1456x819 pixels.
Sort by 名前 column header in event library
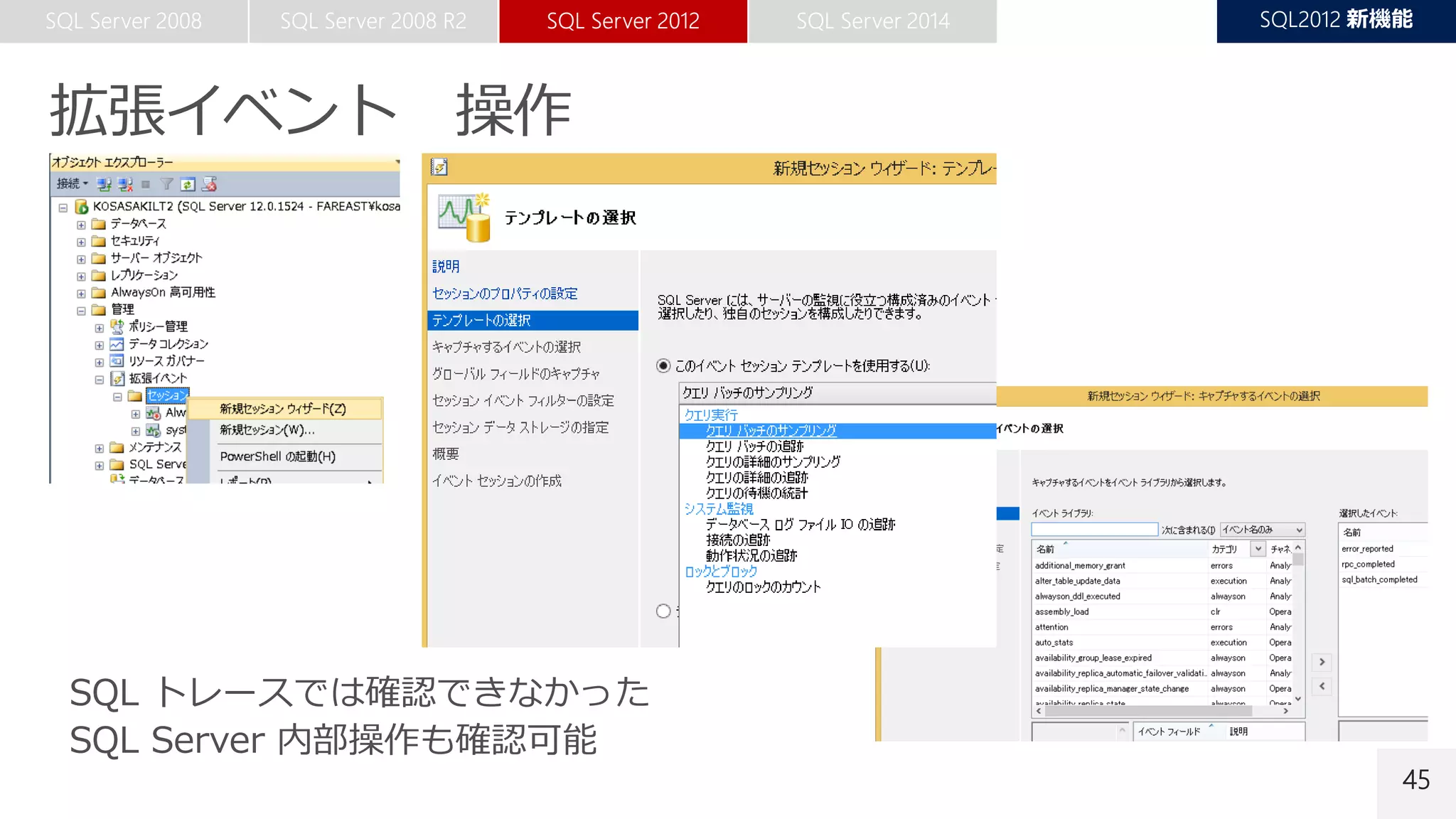[x=1120, y=549]
